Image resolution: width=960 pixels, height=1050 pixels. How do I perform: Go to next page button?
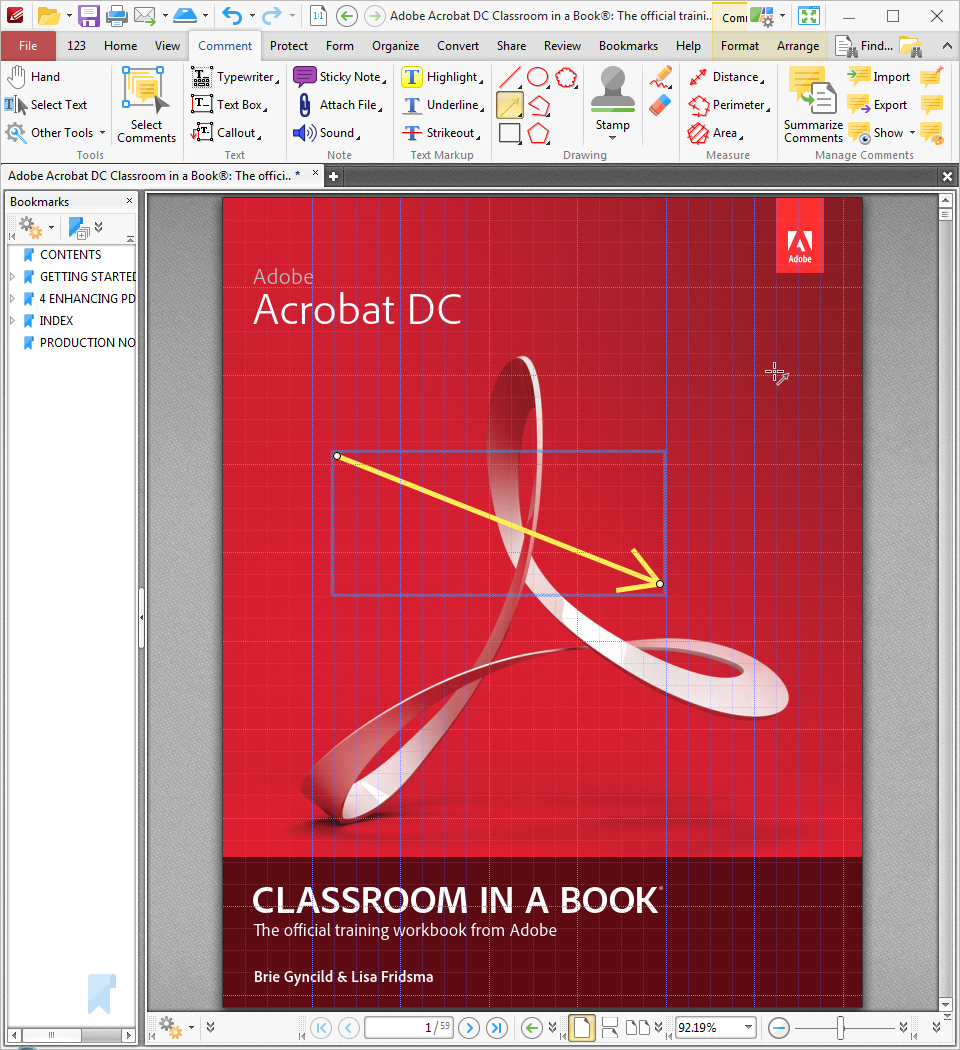(x=469, y=1027)
